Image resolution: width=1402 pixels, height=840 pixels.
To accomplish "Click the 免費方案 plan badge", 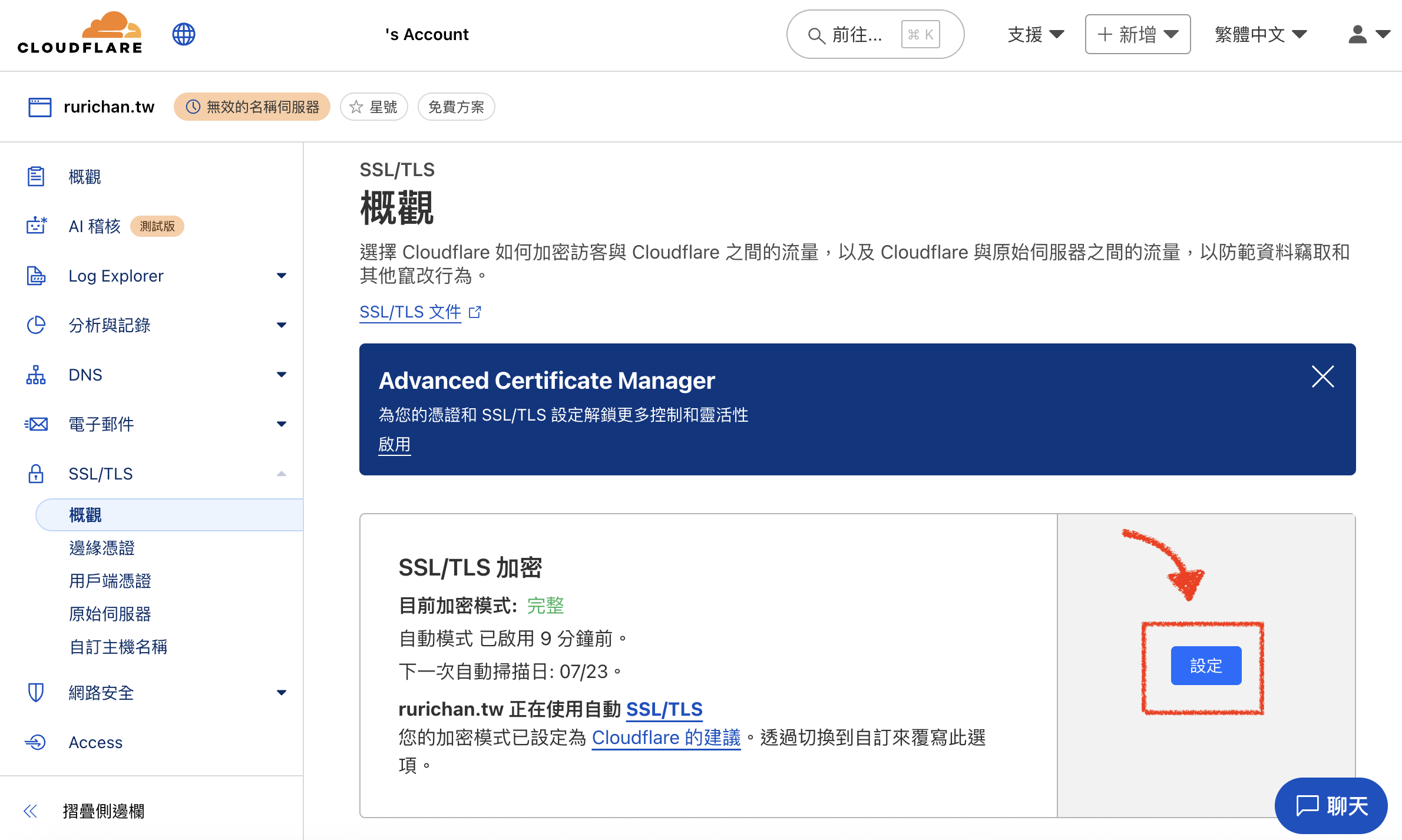I will [456, 107].
